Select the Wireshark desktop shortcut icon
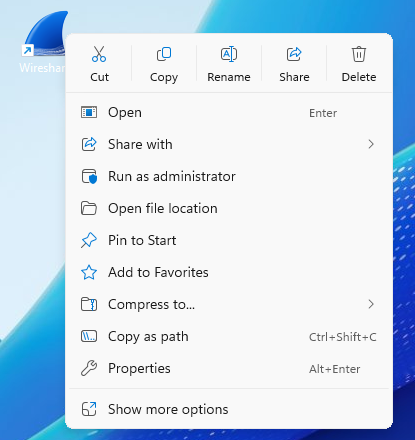Screen dimensions: 415x440 [x=44, y=34]
